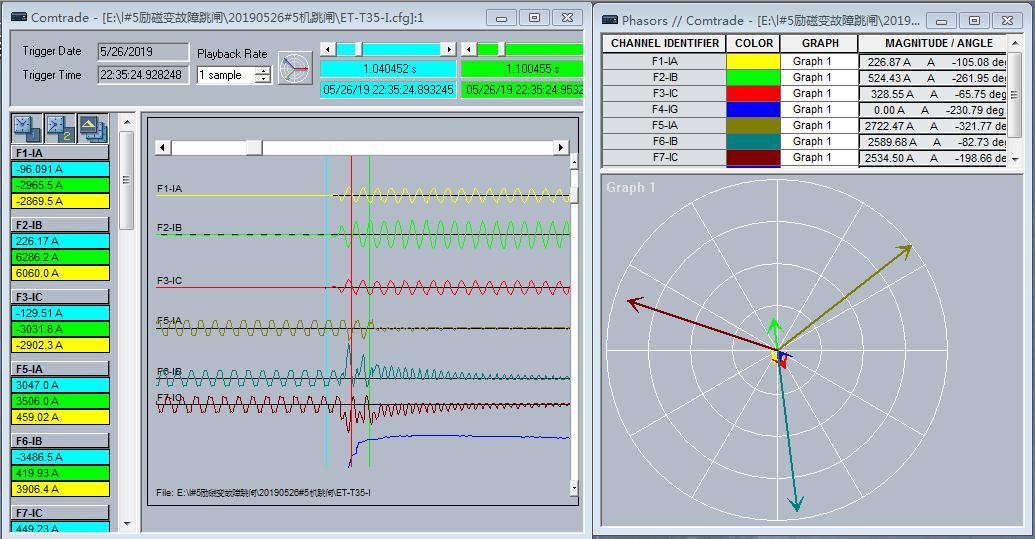Image resolution: width=1035 pixels, height=539 pixels.
Task: Click the red color swatch for F3-IC
Action: click(x=752, y=94)
